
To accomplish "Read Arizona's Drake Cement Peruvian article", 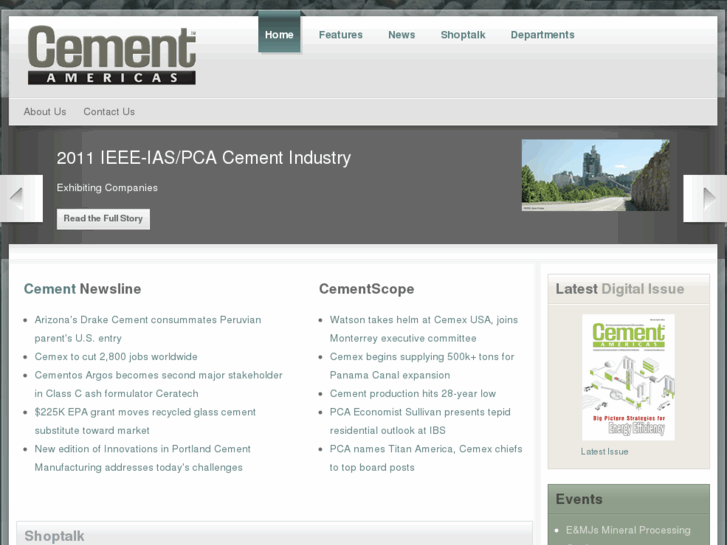I will (x=148, y=329).
